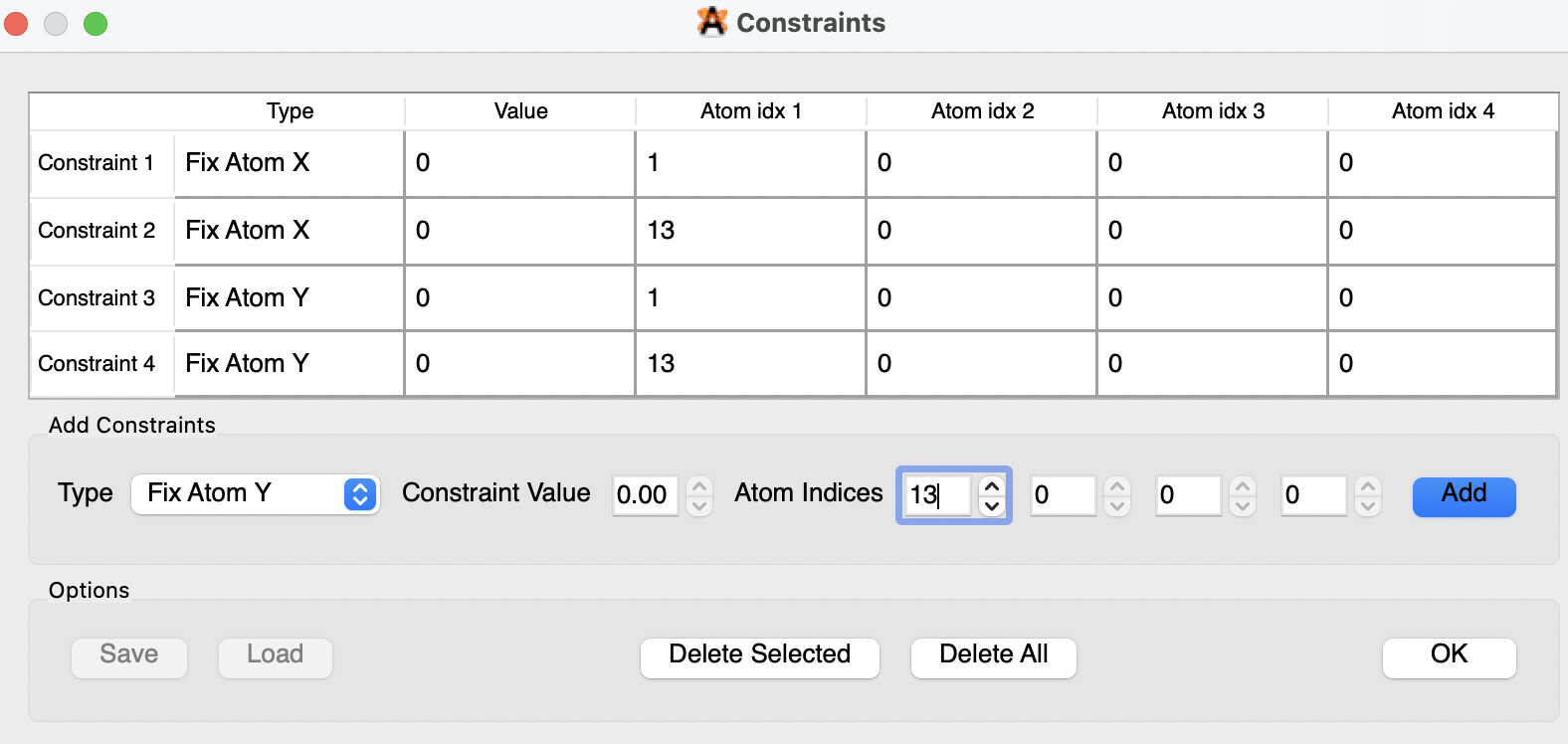Image resolution: width=1568 pixels, height=744 pixels.
Task: Focus the second atom index field
Action: click(1062, 495)
